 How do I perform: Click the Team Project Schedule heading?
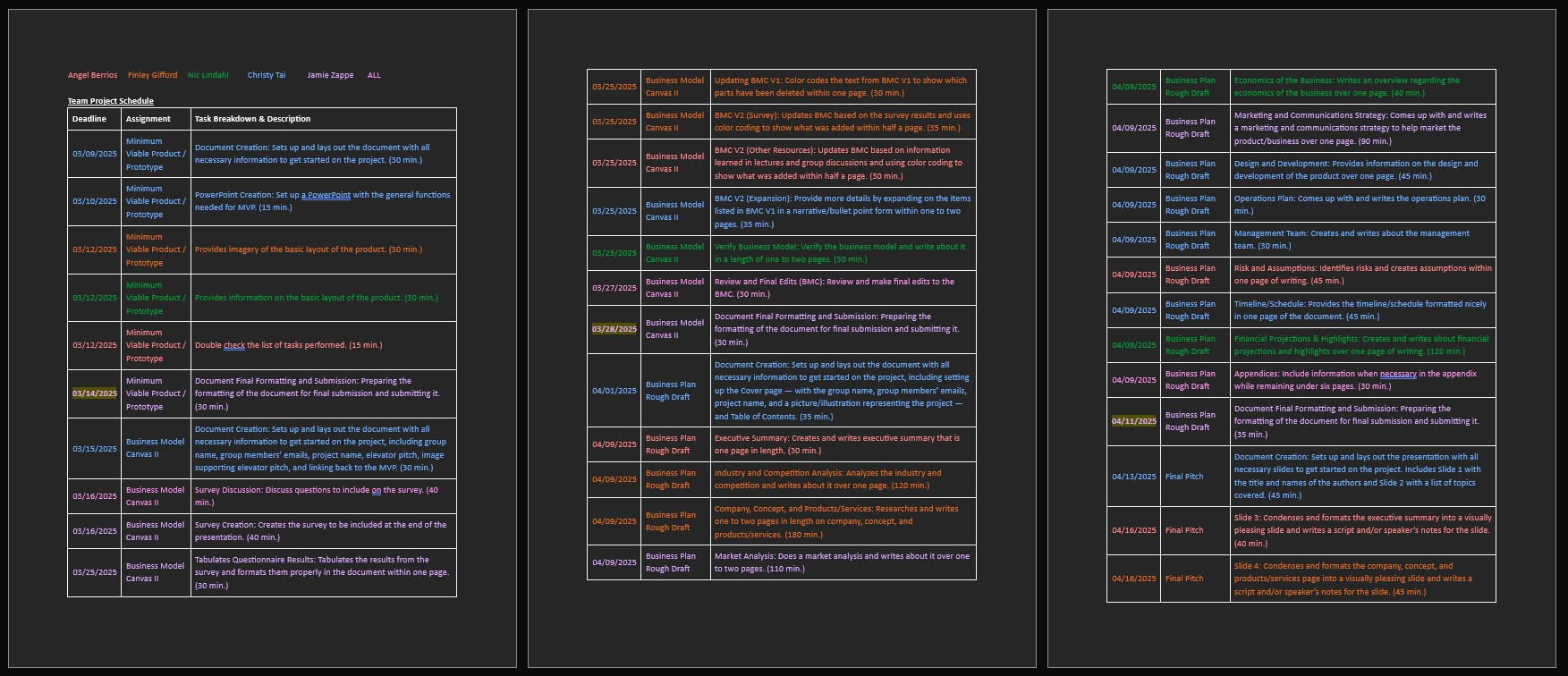point(110,101)
